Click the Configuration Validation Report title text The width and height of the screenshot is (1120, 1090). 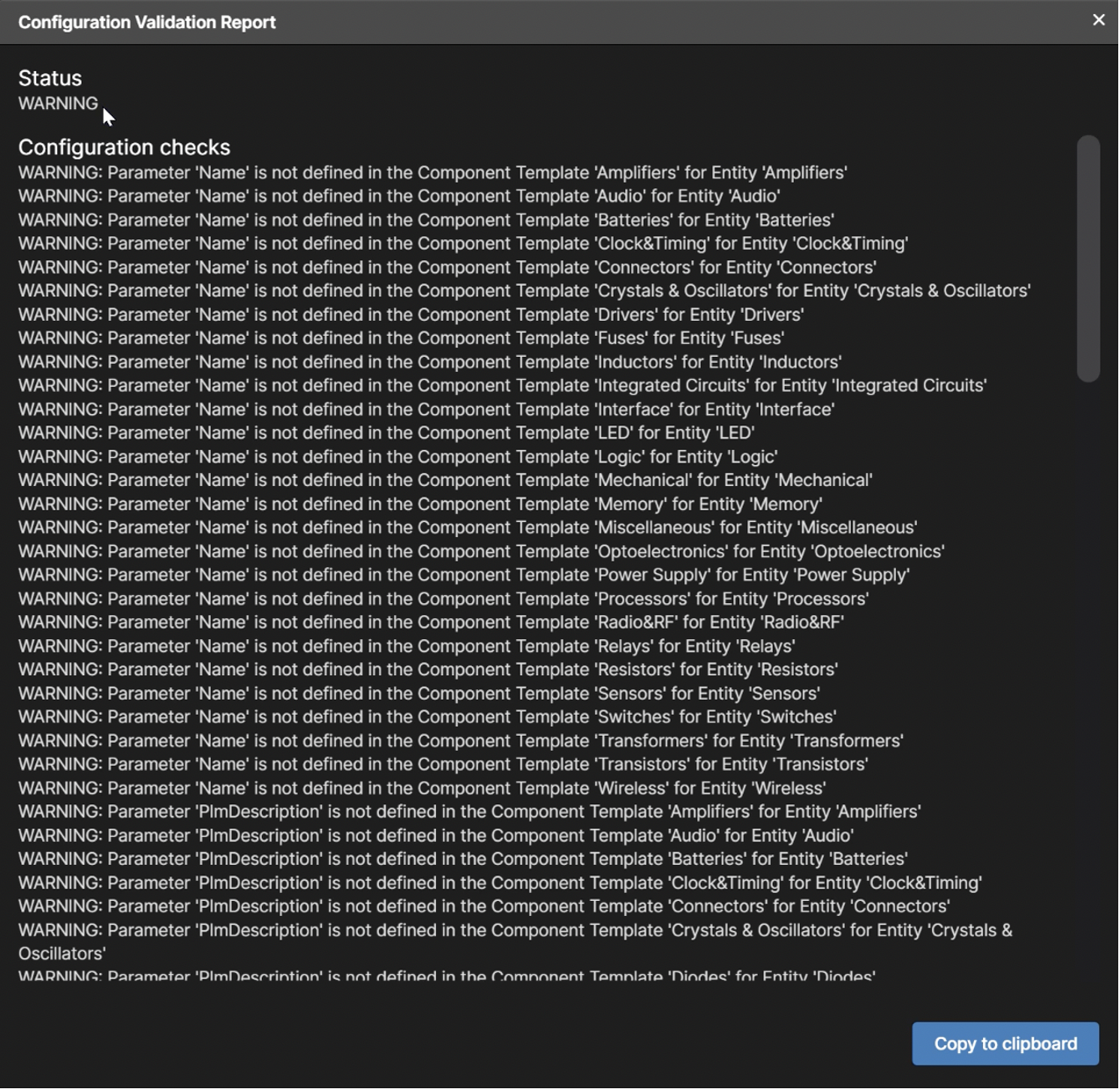(147, 23)
